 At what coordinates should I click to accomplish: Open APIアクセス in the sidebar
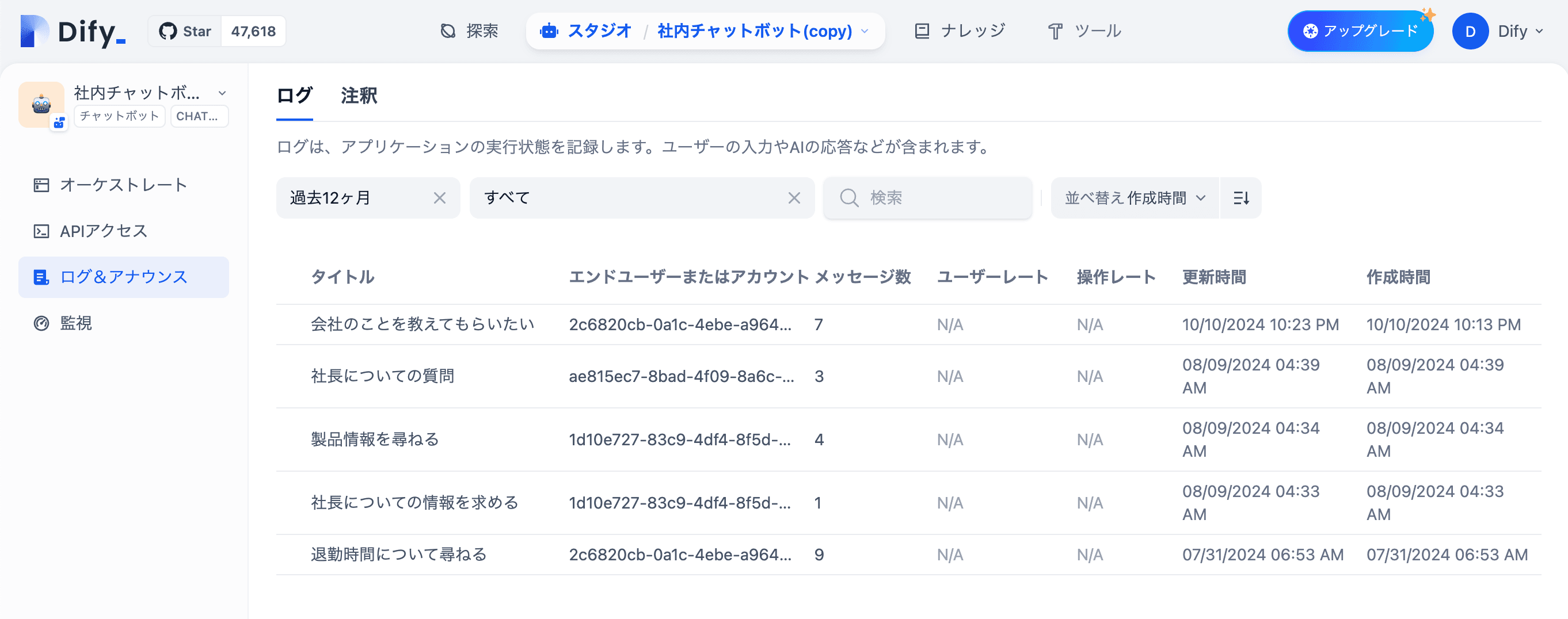point(104,231)
